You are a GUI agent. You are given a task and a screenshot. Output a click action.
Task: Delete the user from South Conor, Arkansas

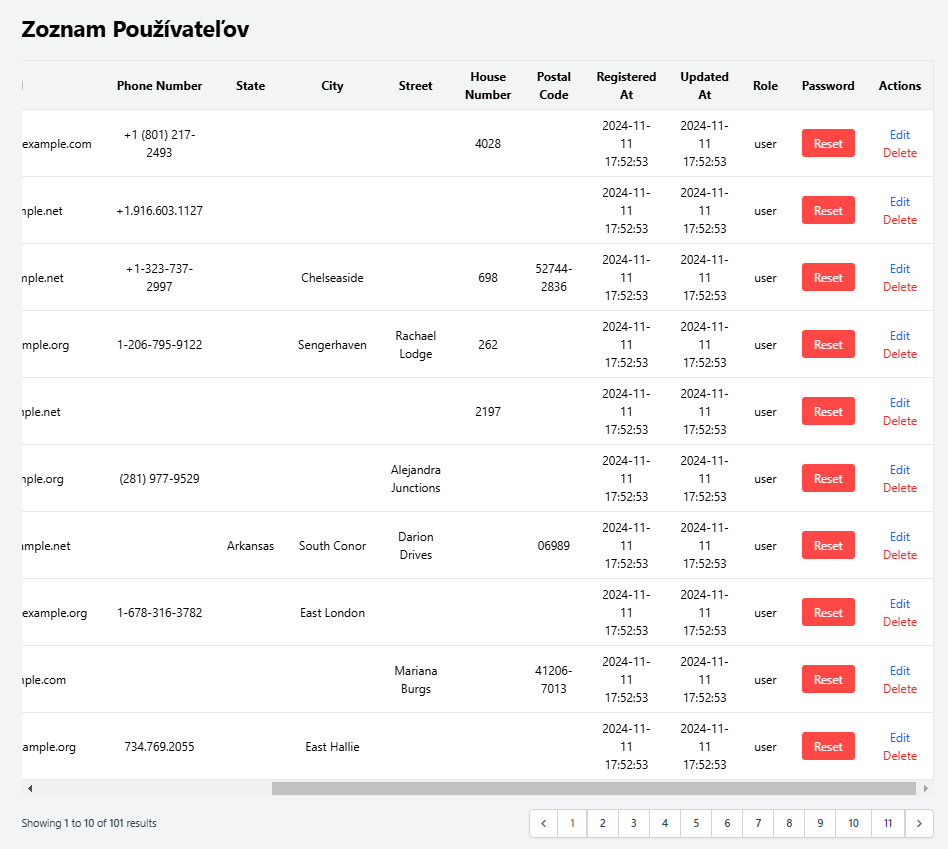point(899,555)
